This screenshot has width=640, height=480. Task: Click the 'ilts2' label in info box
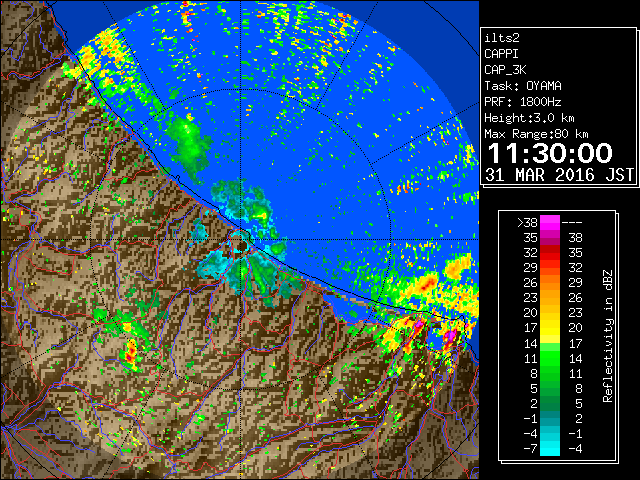click(x=502, y=38)
